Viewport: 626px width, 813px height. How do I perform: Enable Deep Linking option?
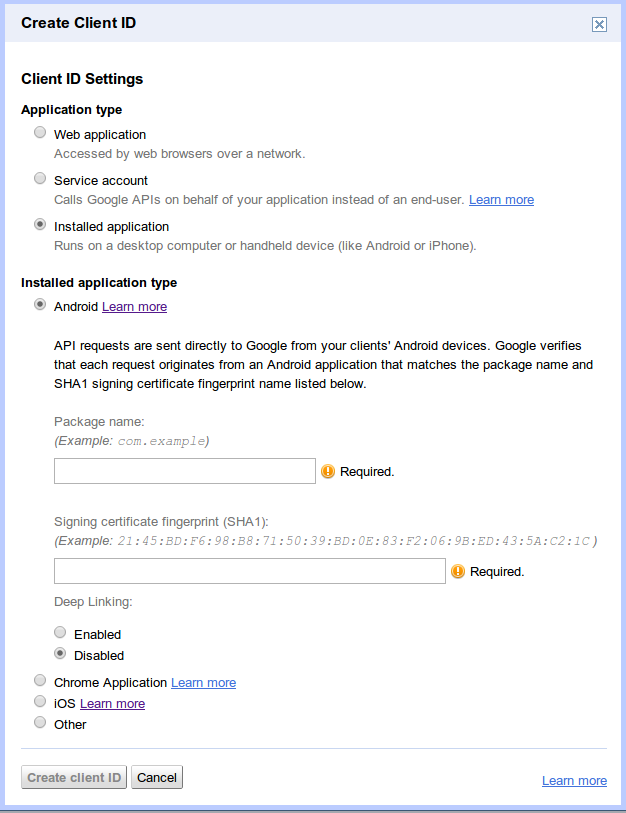pos(60,633)
